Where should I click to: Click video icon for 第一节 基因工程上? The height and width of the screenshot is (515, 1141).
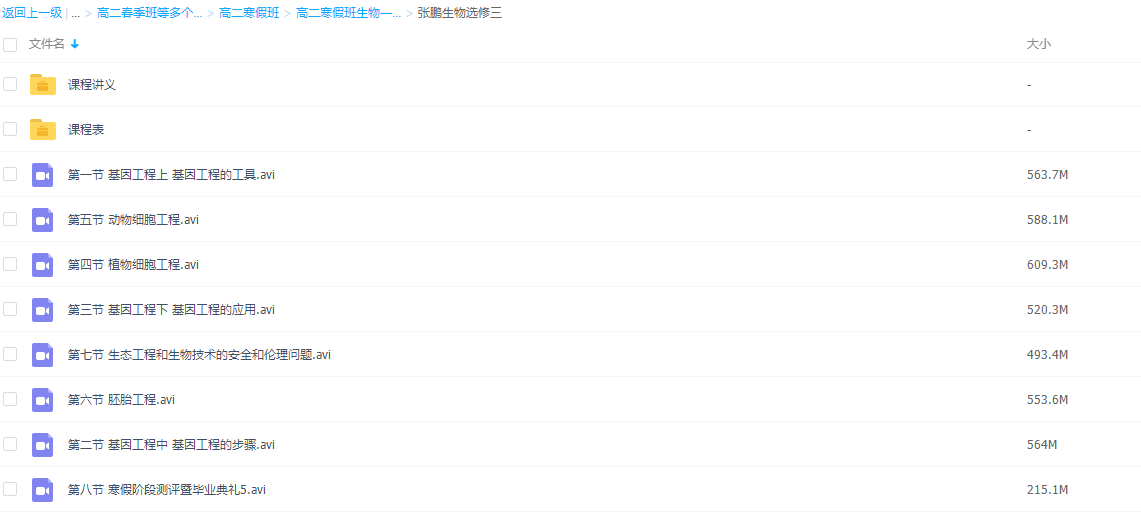(x=42, y=175)
